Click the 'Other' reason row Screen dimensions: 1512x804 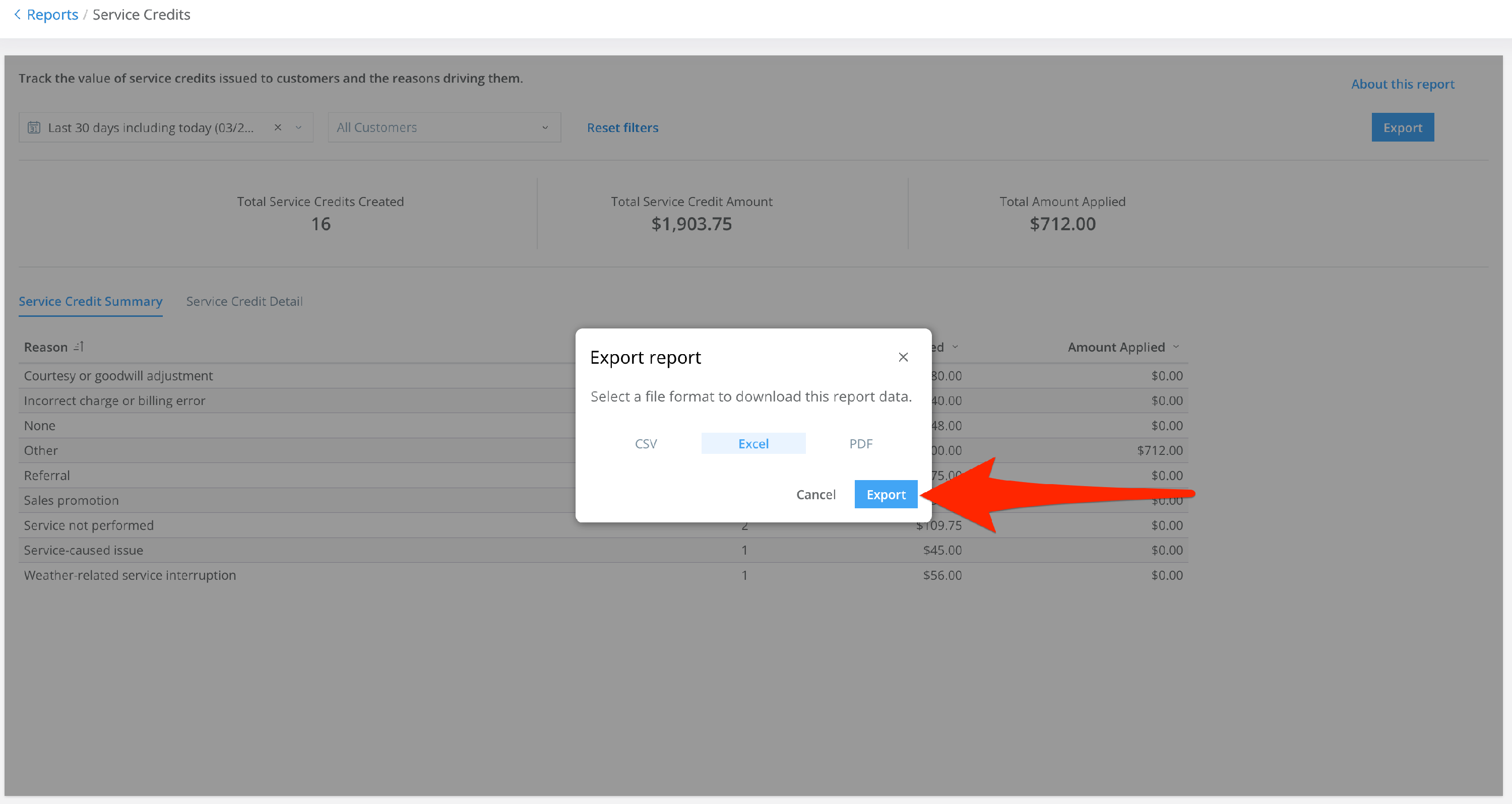click(603, 451)
